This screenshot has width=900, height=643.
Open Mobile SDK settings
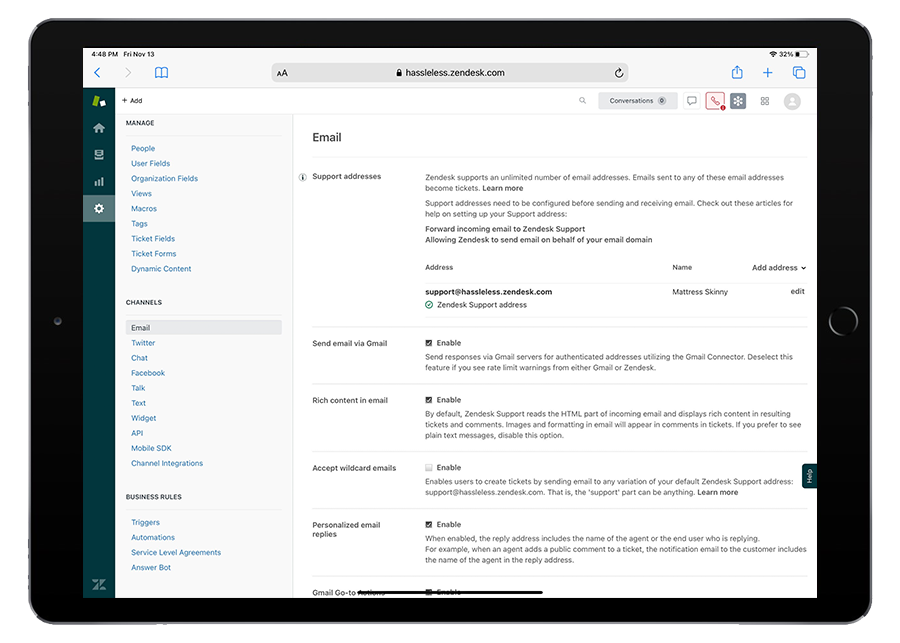152,448
